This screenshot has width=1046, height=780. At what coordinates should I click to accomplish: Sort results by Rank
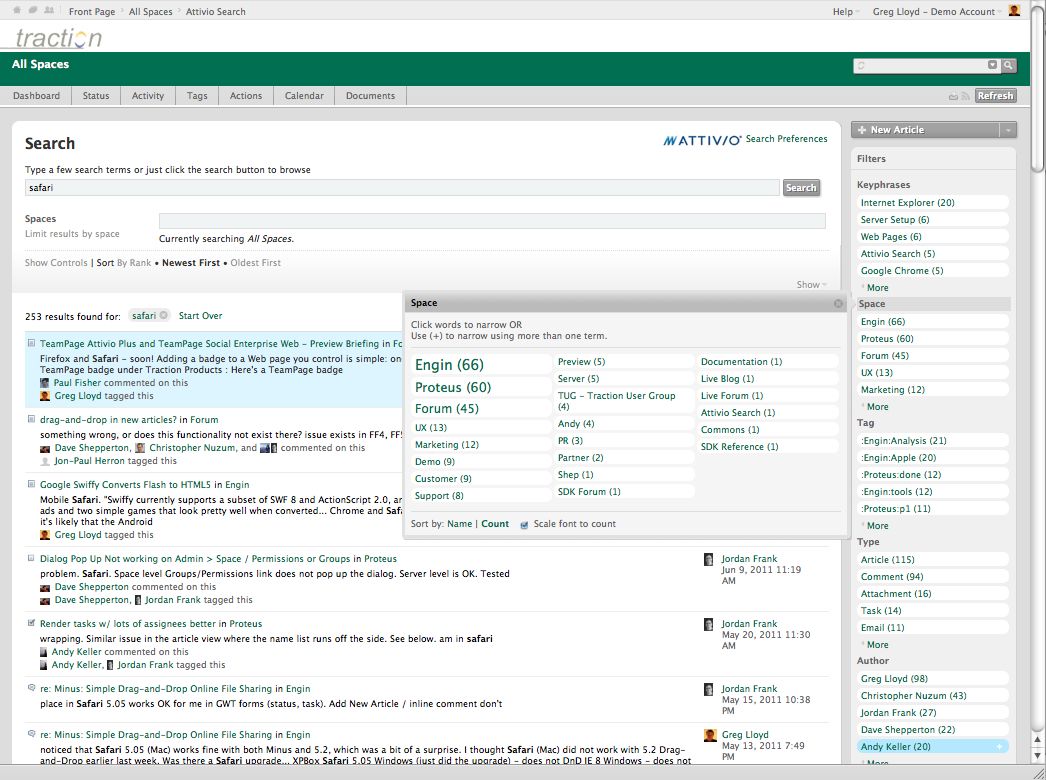[x=134, y=263]
